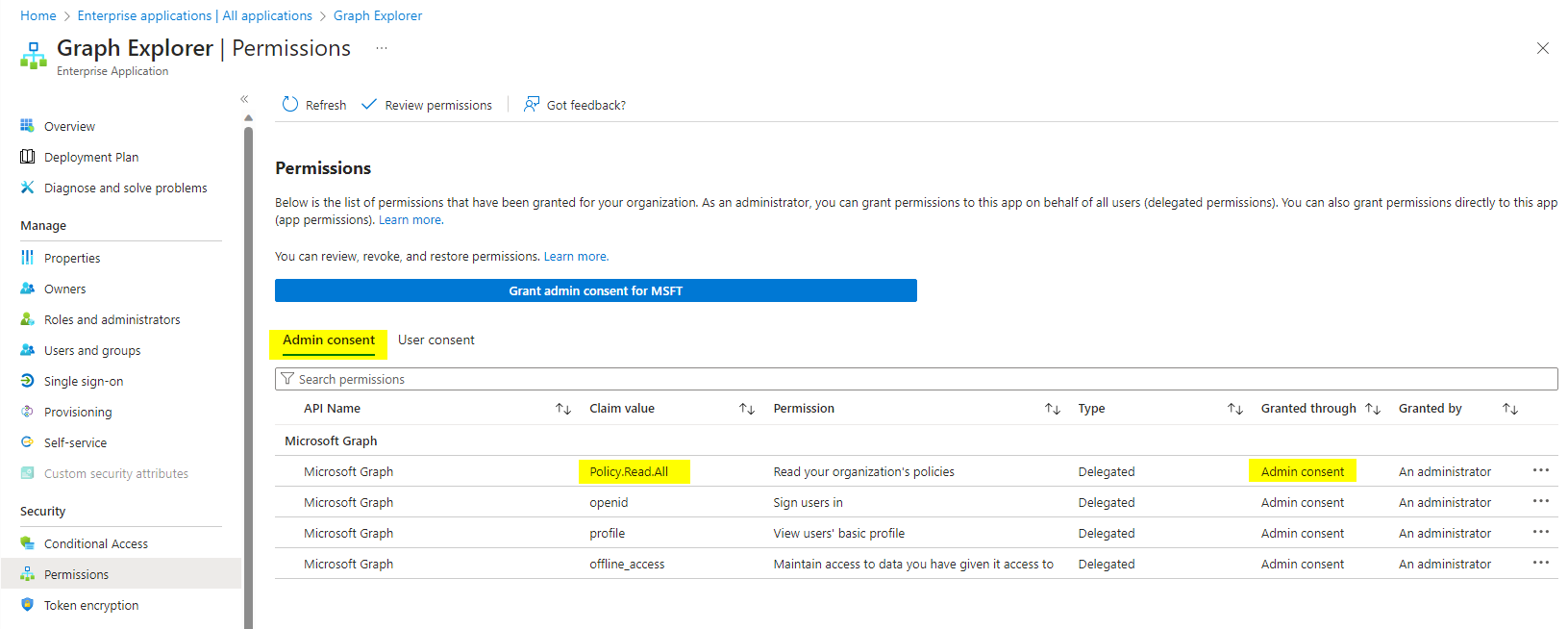Click the Conditional Access icon
This screenshot has width=1568, height=629.
[x=27, y=543]
